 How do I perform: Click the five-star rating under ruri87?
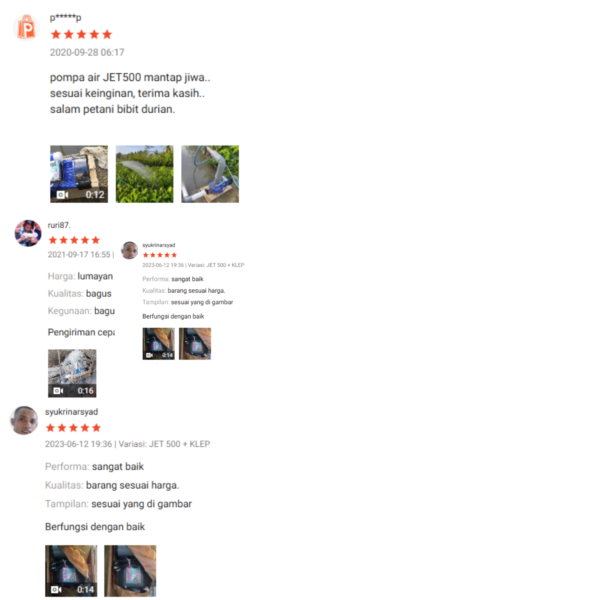pos(74,240)
